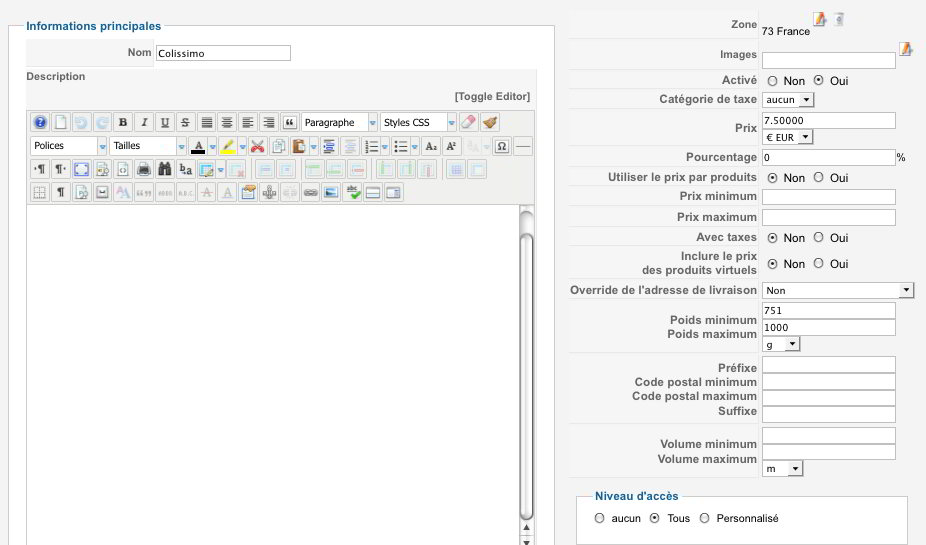Copy selection using copy icon
This screenshot has height=545, width=926.
pos(278,146)
